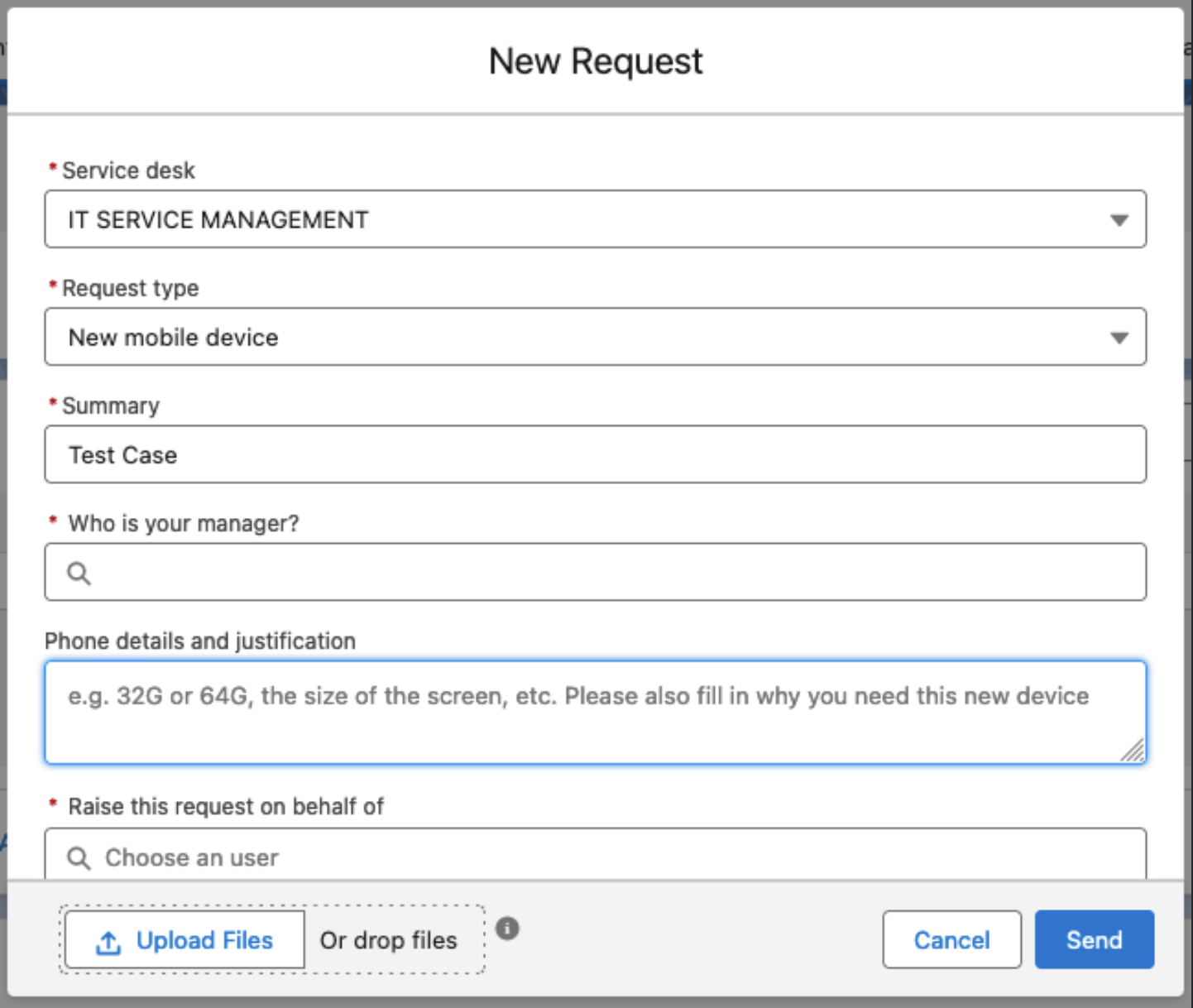Screen dimensions: 1193x1008
Task: Click the New Request dialog title
Action: [x=596, y=61]
